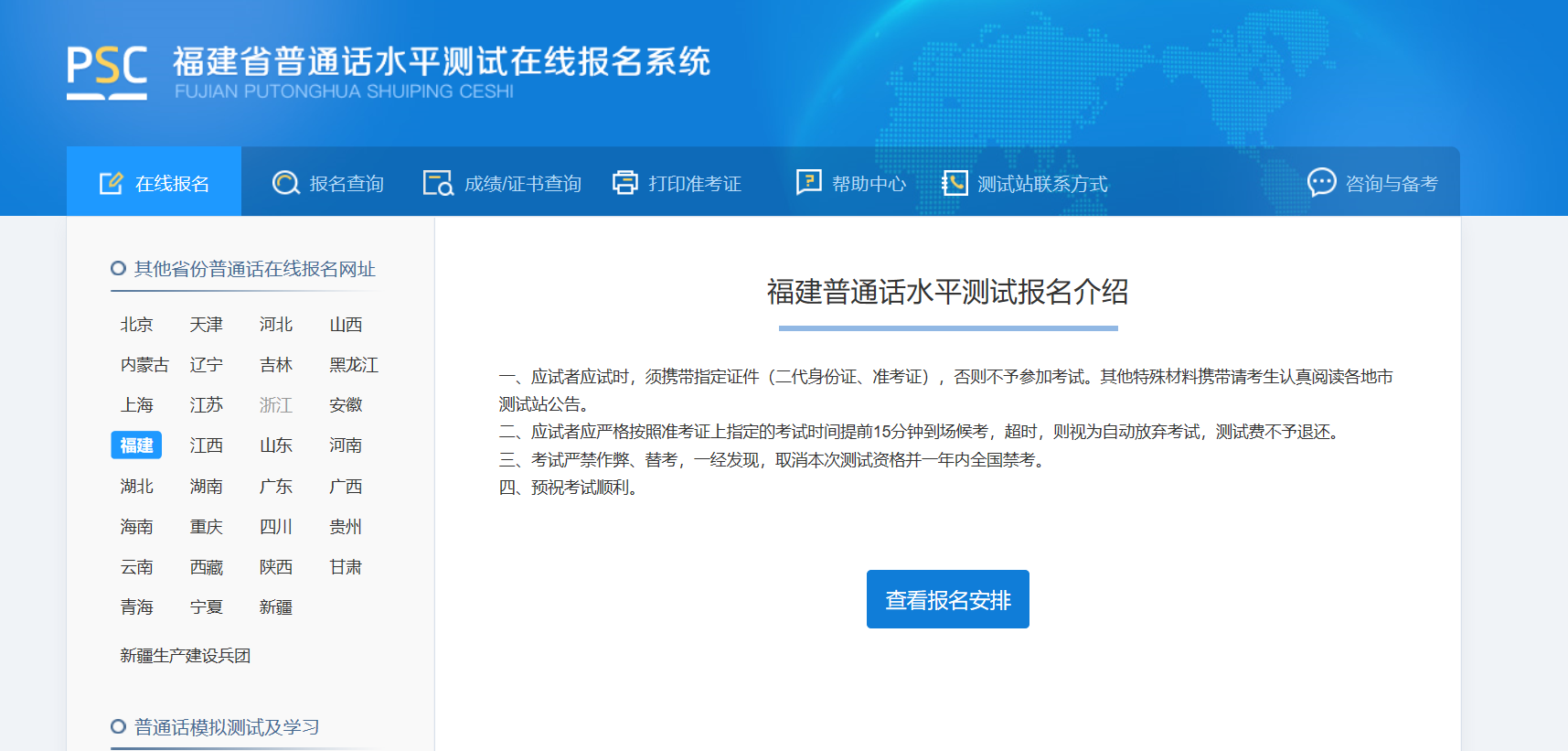1568x751 pixels.
Task: Select the highlighted 福建 province link
Action: coord(136,445)
